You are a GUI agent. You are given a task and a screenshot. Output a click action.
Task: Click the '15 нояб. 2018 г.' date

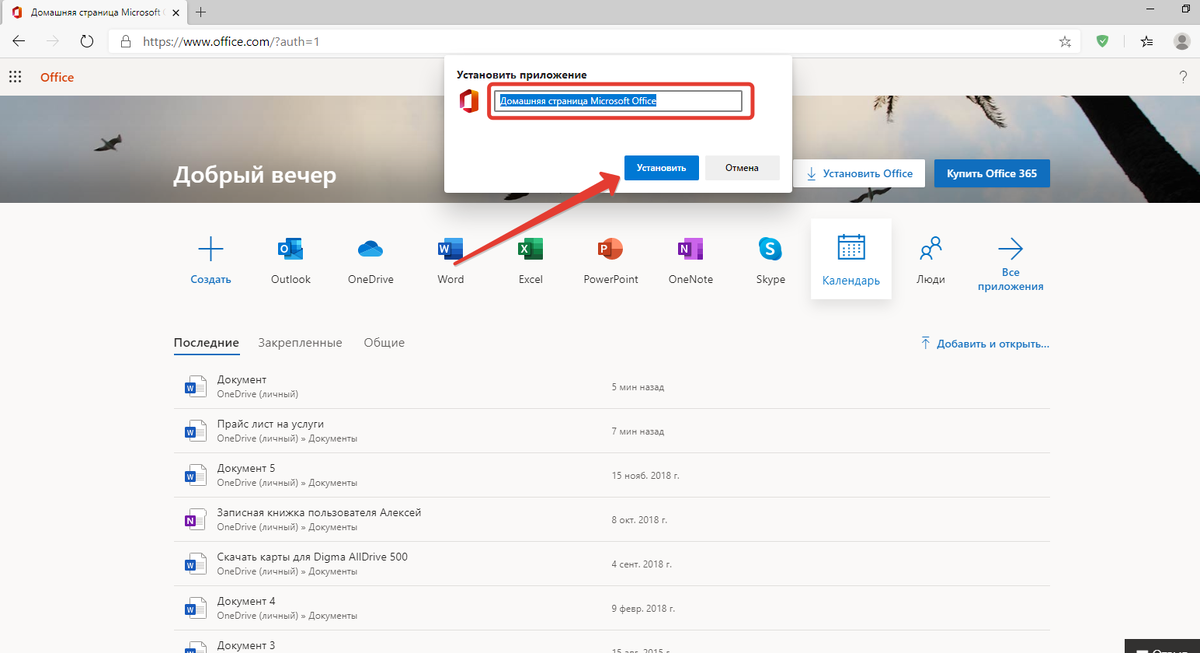pos(645,475)
